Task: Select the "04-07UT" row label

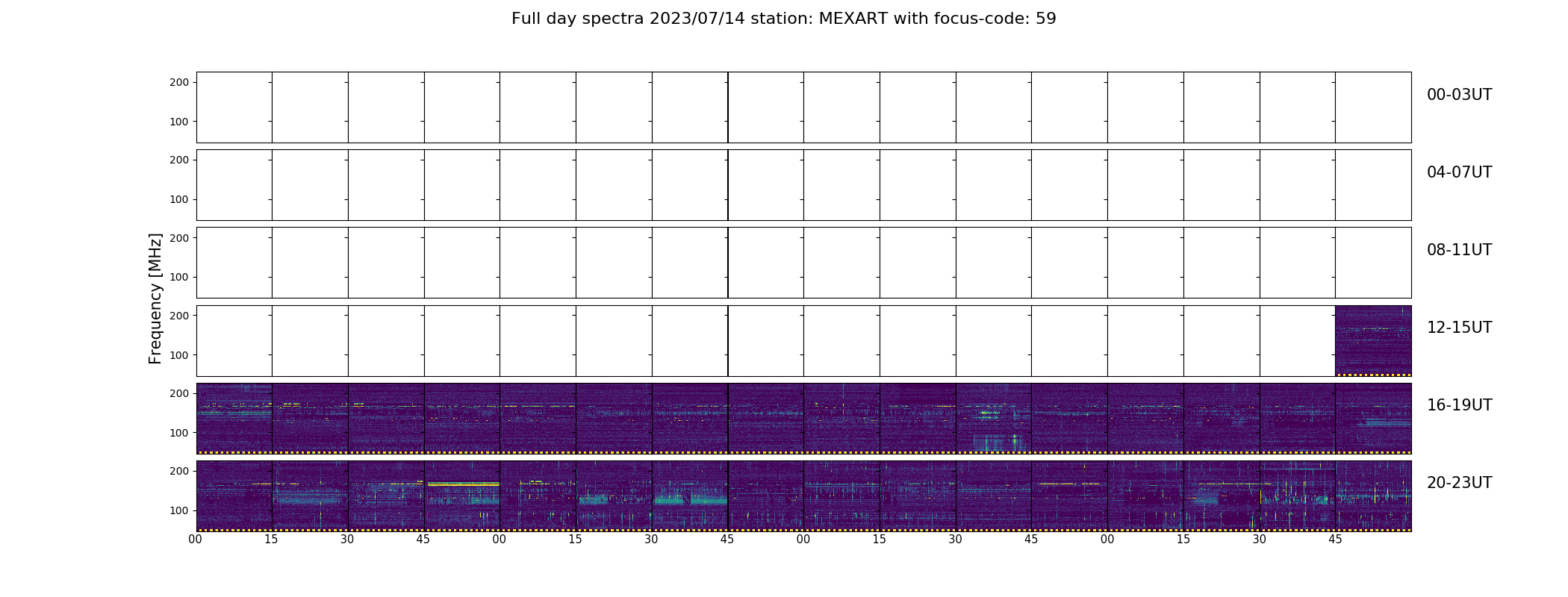Action: (x=1459, y=172)
